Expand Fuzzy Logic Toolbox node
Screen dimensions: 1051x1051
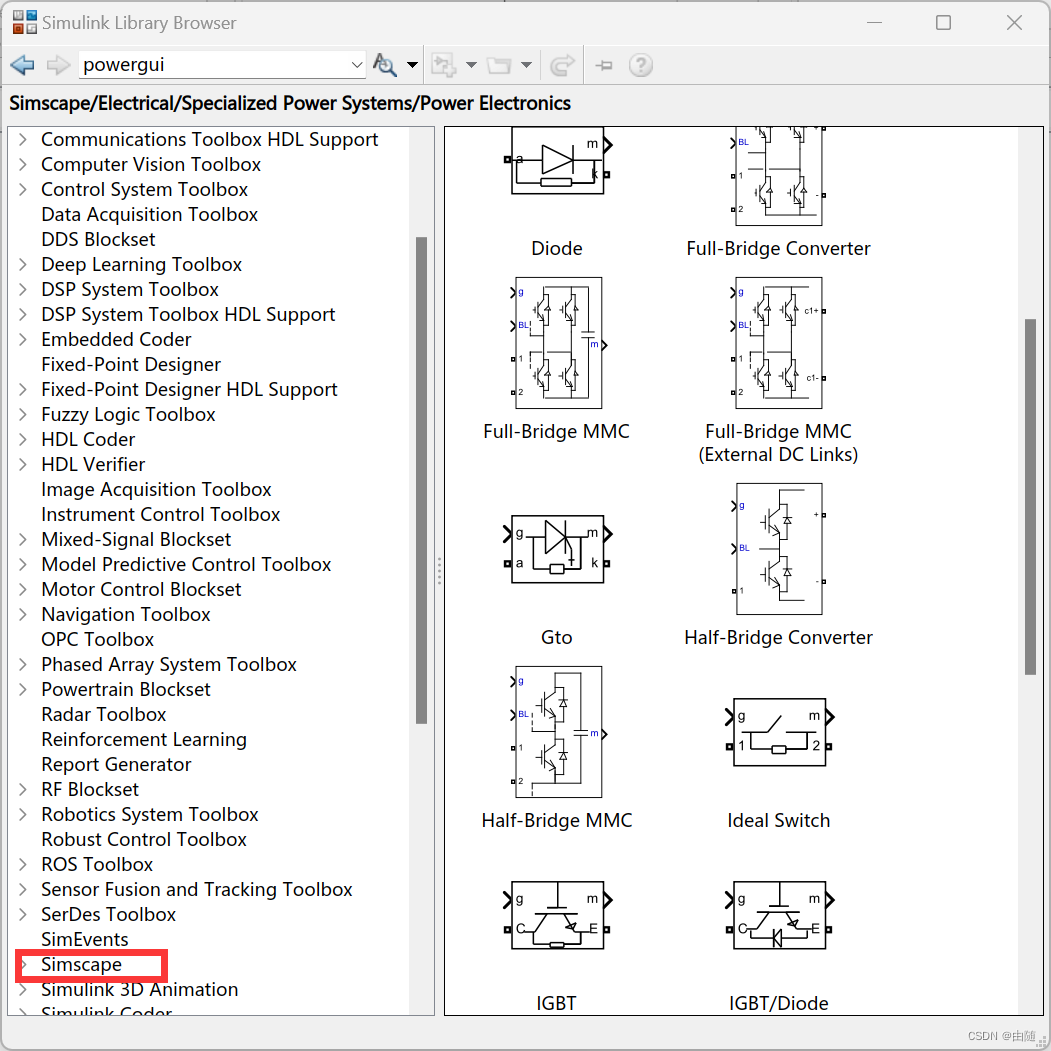[x=23, y=414]
